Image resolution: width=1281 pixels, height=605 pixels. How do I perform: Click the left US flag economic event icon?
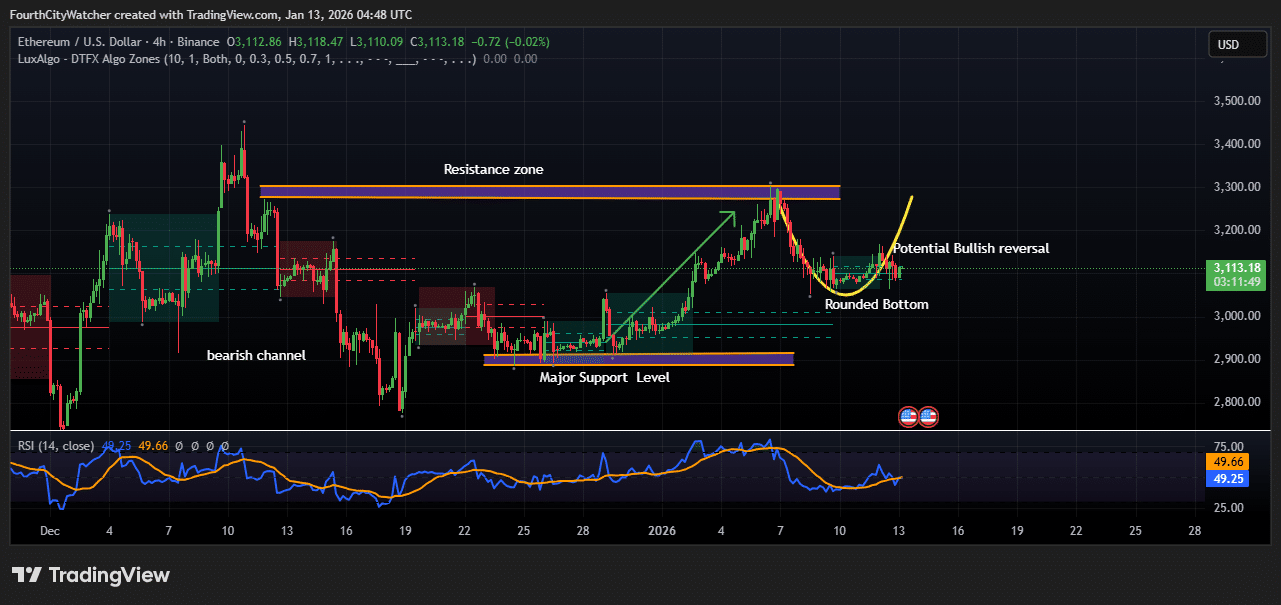tap(908, 416)
